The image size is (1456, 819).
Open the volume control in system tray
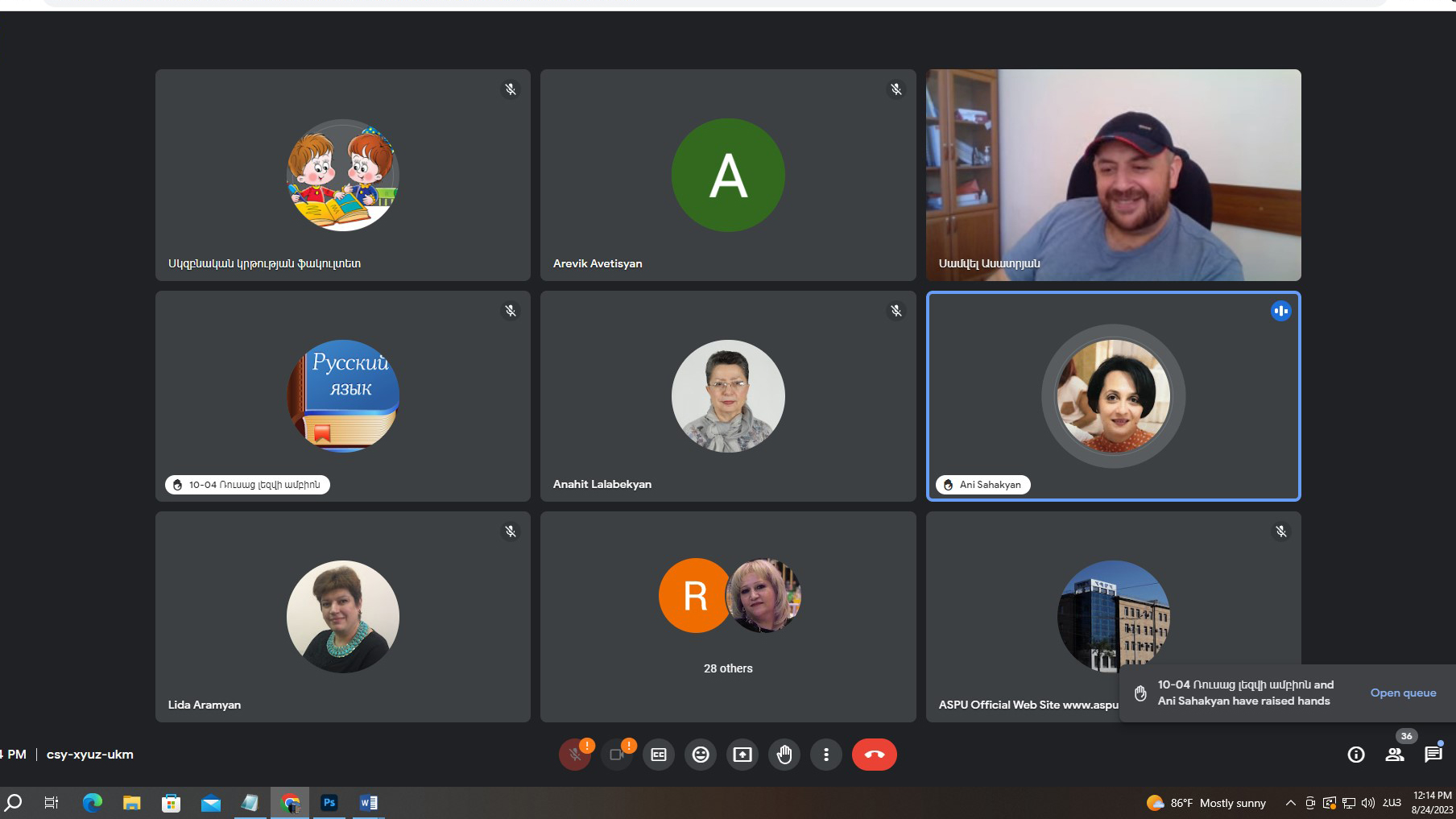1367,803
